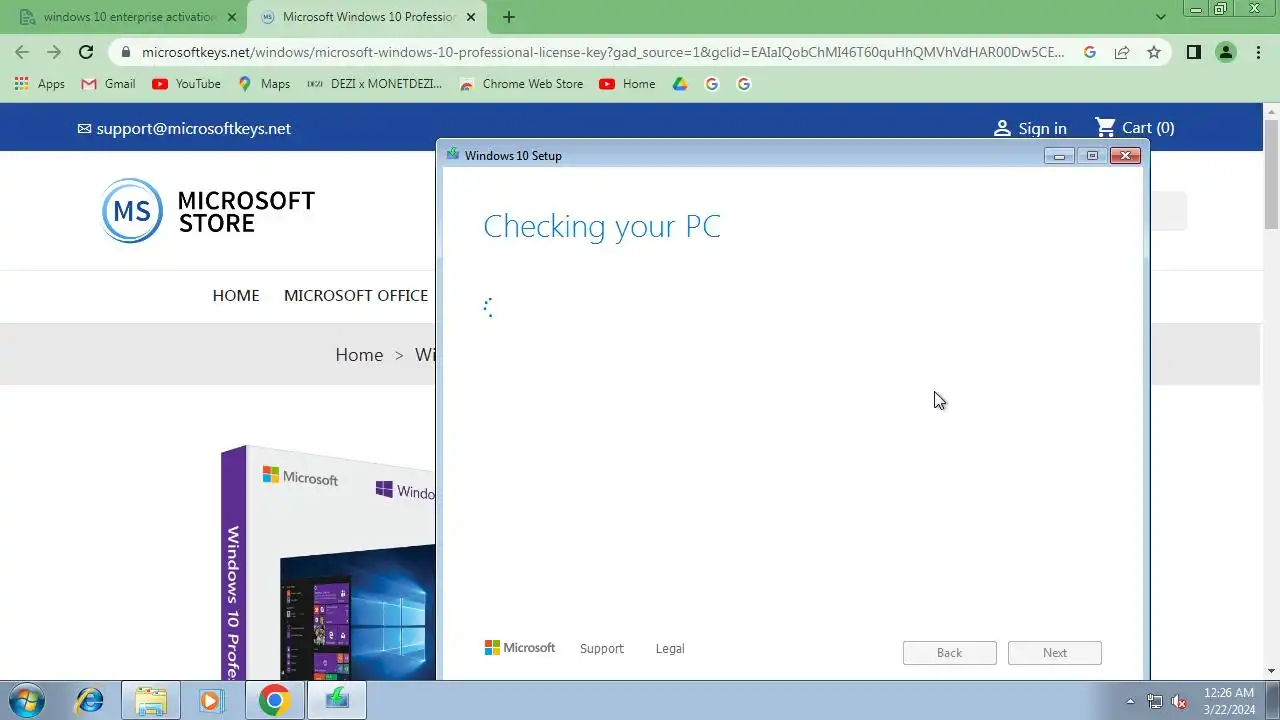Close the Microsoft Windows 10 Professional tab
The width and height of the screenshot is (1280, 720).
(x=471, y=17)
